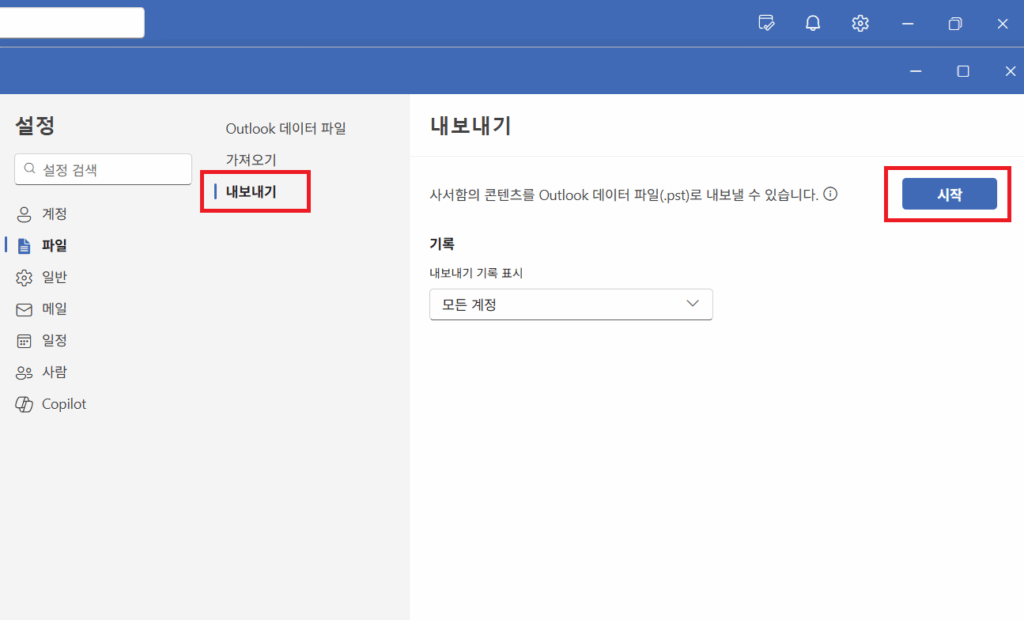Click the search magnifier in settings search box
The width and height of the screenshot is (1024, 620).
click(30, 169)
